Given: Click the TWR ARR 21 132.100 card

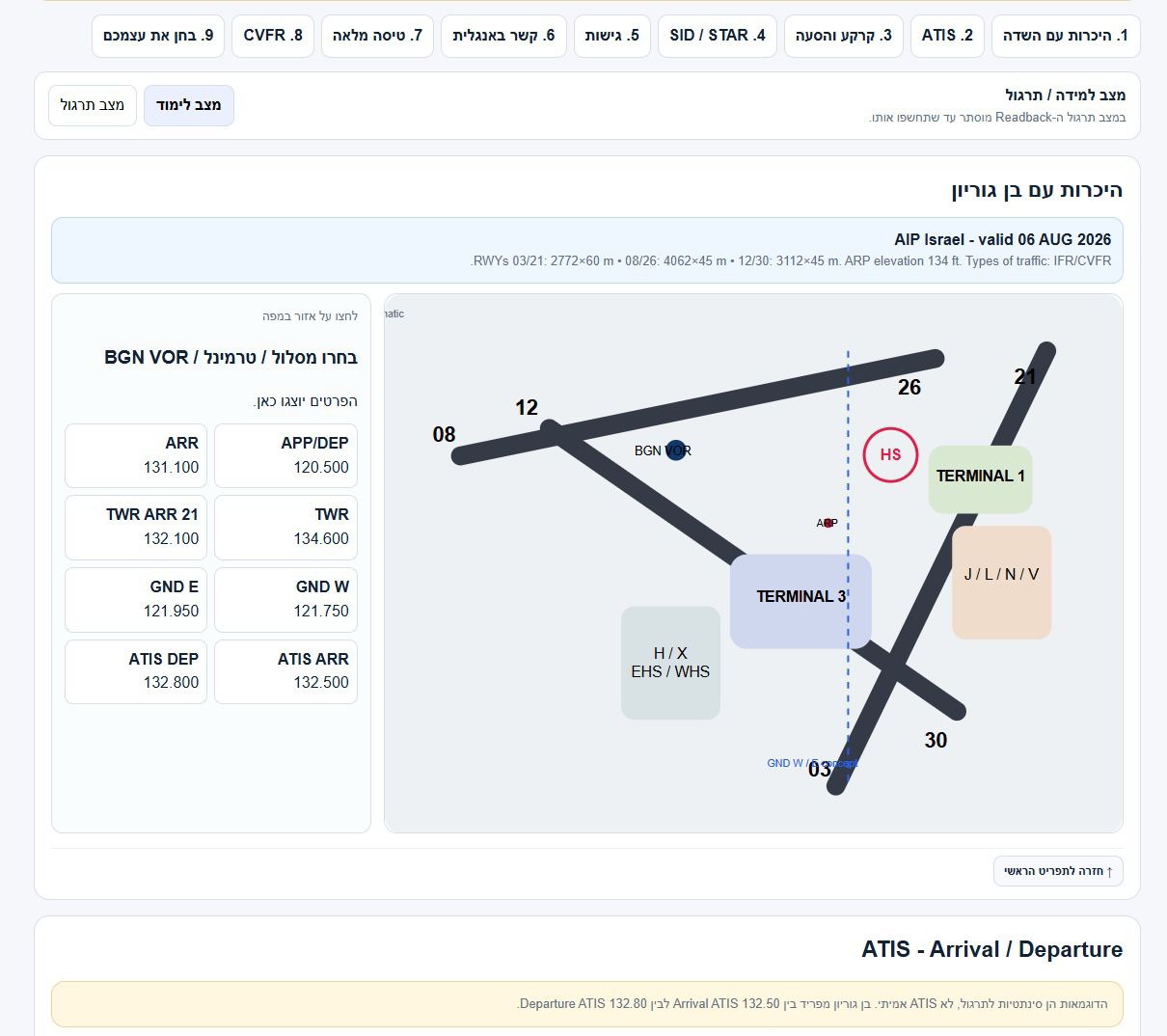Looking at the screenshot, I should tap(136, 527).
